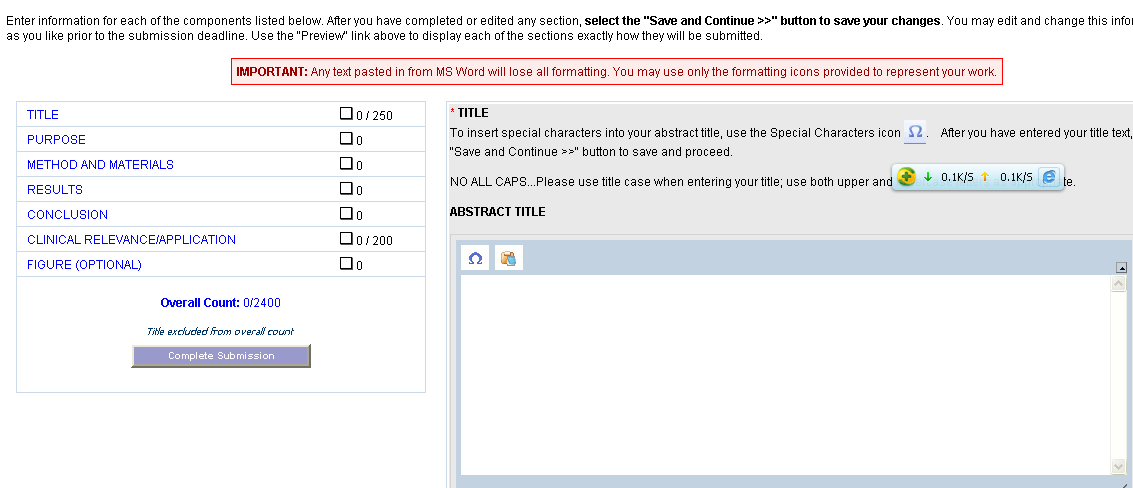Viewport: 1133px width, 488px height.
Task: Go to METHOD AND MATERIALS section
Action: (x=100, y=165)
